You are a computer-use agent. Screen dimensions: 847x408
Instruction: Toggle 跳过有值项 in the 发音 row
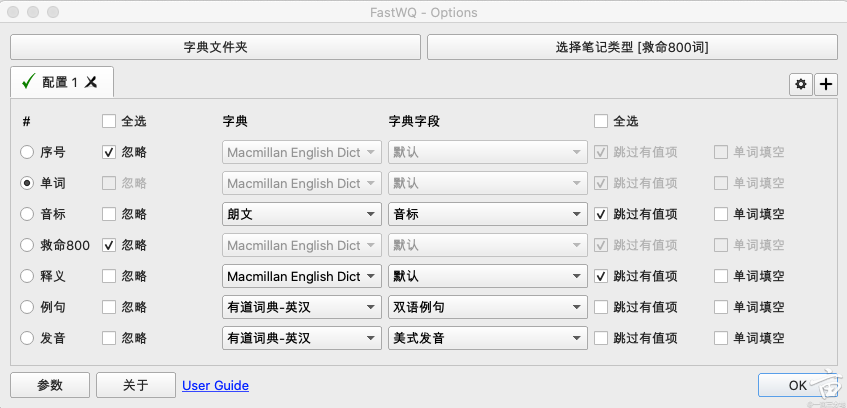pyautogui.click(x=601, y=338)
